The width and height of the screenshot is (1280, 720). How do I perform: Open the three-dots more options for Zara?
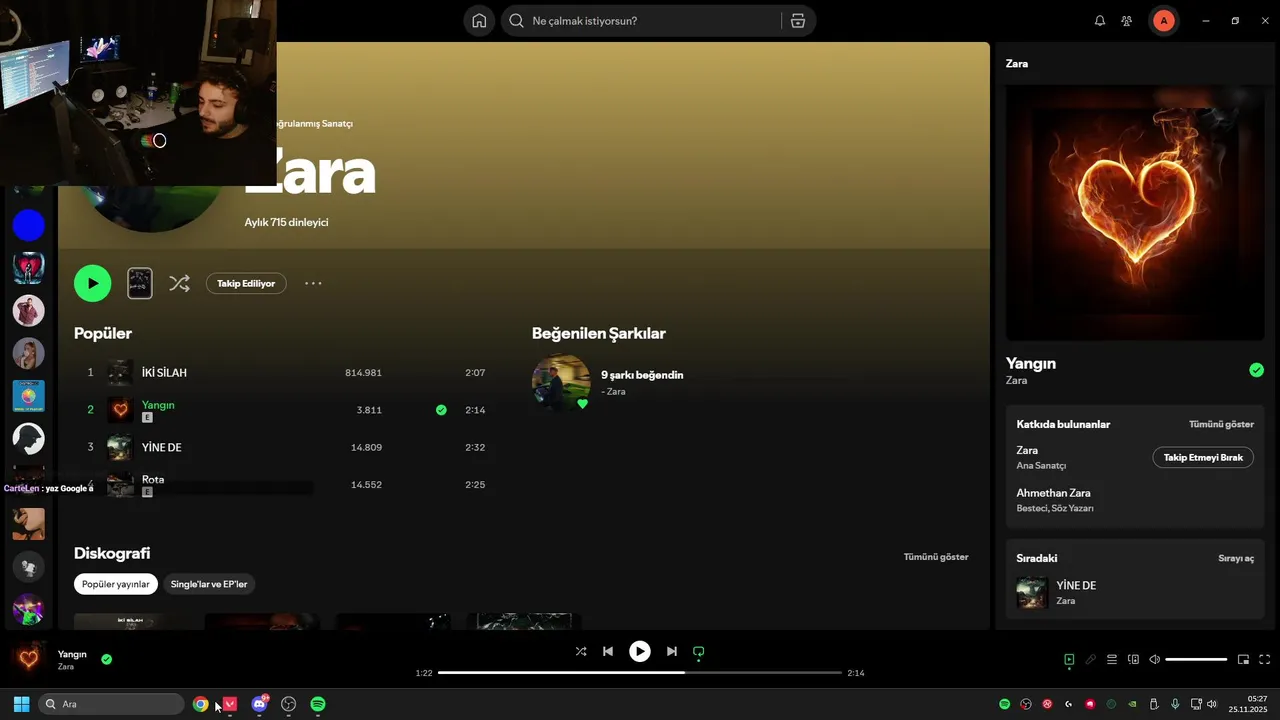313,283
